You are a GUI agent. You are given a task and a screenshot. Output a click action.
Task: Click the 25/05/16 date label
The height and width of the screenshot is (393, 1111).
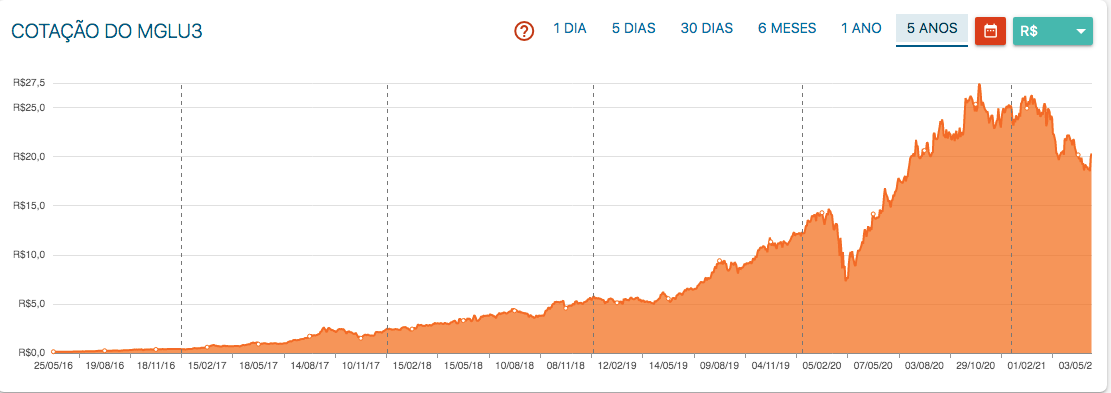click(x=54, y=367)
